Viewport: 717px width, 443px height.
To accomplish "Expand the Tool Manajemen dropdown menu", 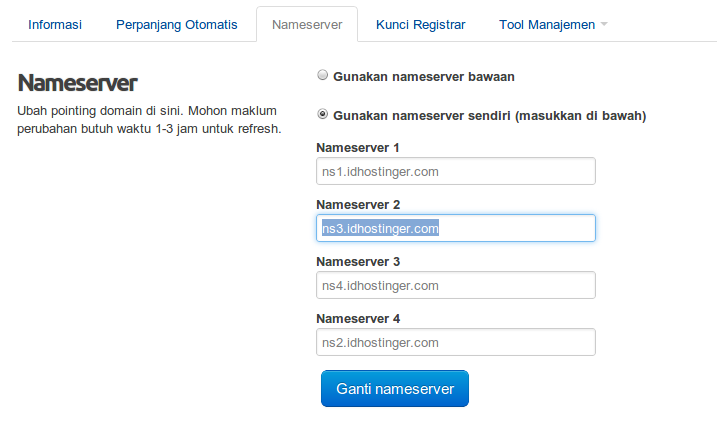I will (553, 25).
